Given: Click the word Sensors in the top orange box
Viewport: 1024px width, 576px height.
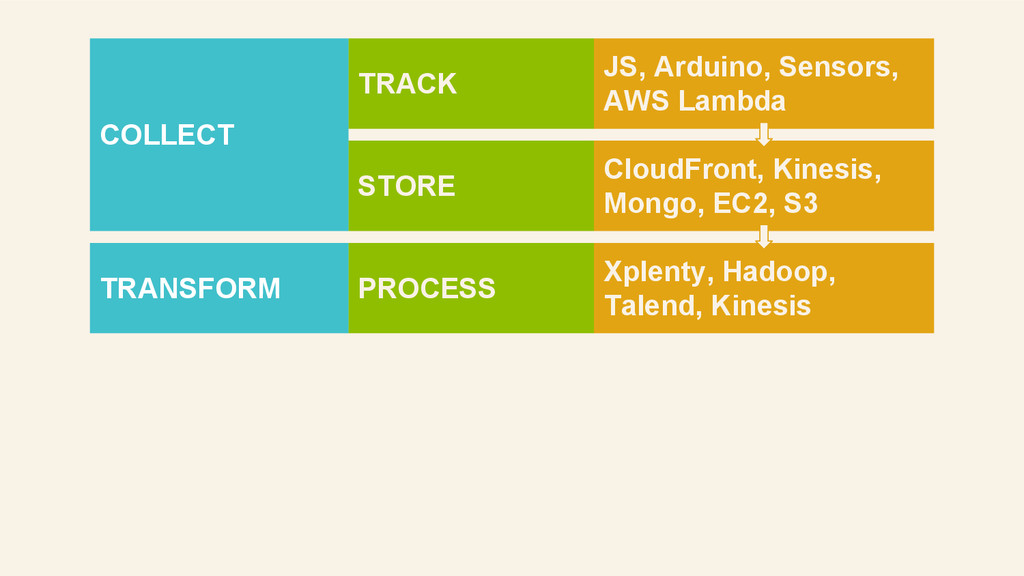Looking at the screenshot, I should point(839,67).
